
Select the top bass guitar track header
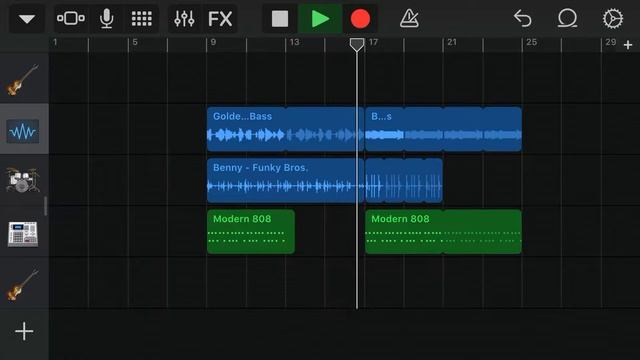[x=24, y=78]
